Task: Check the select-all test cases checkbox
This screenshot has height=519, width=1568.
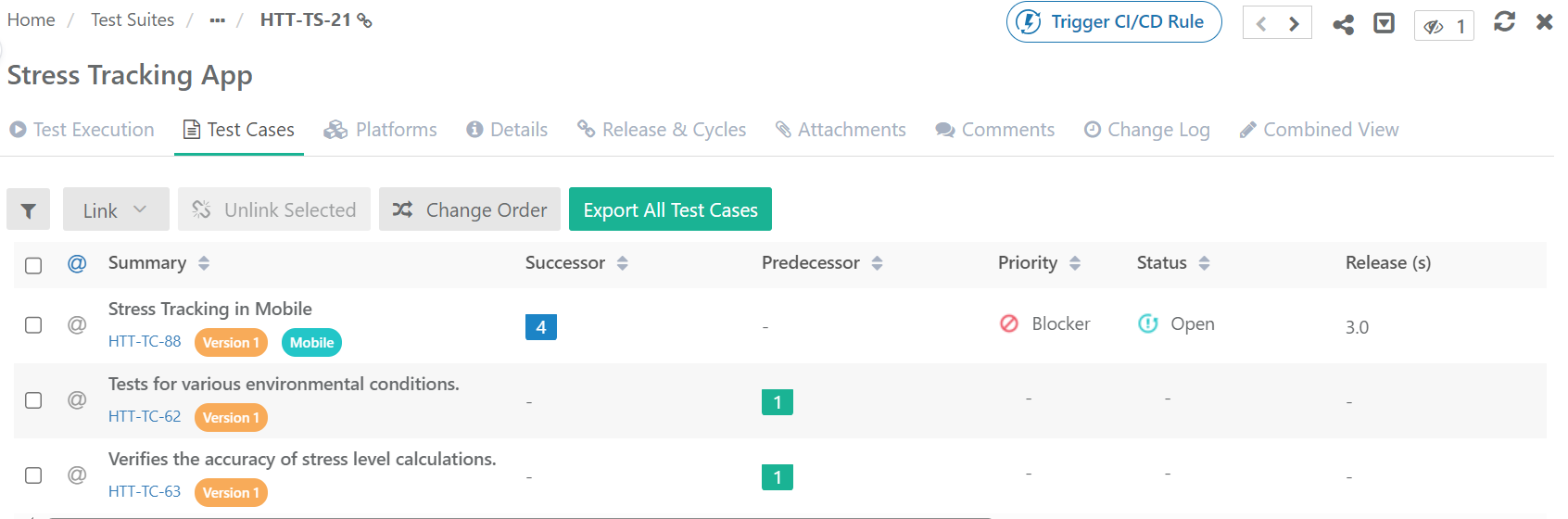Action: (x=33, y=265)
